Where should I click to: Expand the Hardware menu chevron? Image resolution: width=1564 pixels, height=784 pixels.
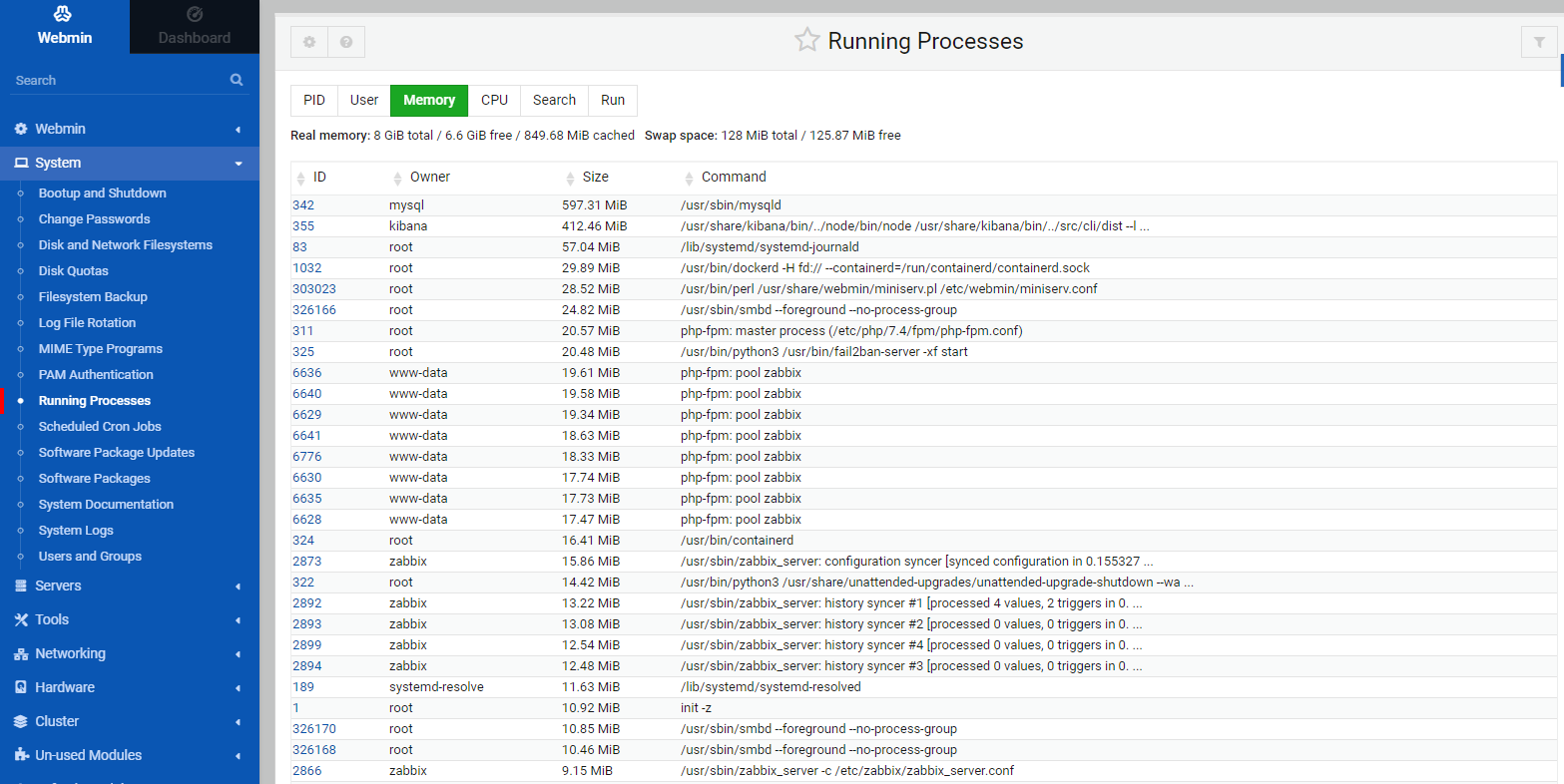pos(238,688)
